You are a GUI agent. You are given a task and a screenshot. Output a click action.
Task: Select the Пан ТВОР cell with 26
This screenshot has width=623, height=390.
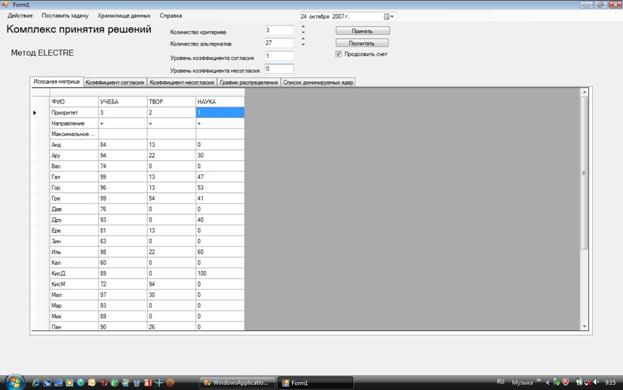coord(171,326)
